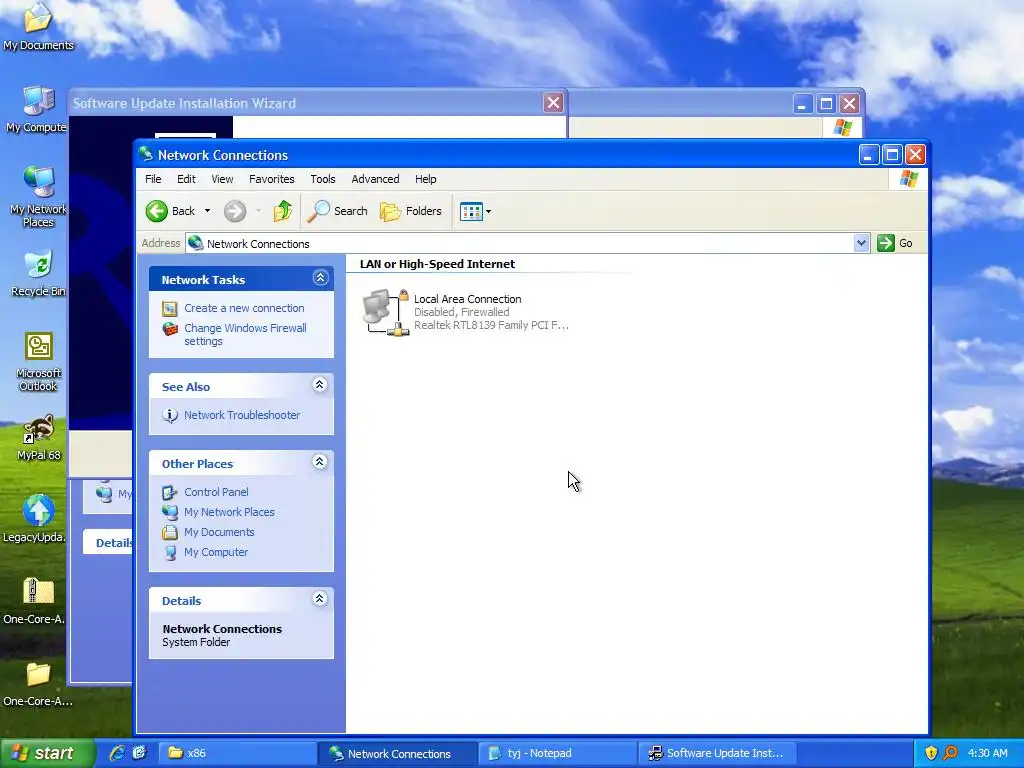Maximize the background window behind wizard
Viewport: 1024px width, 768px height.
(826, 103)
